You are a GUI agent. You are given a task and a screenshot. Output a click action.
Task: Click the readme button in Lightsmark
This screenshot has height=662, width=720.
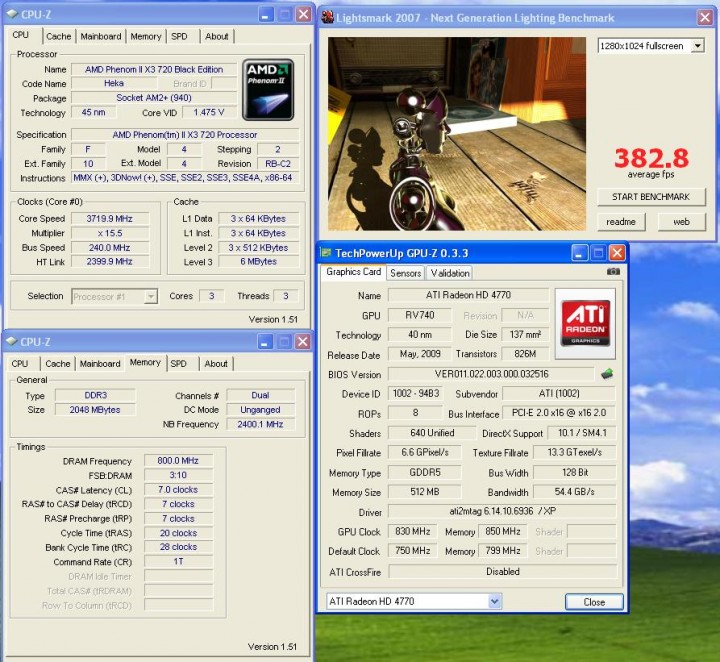coord(621,222)
